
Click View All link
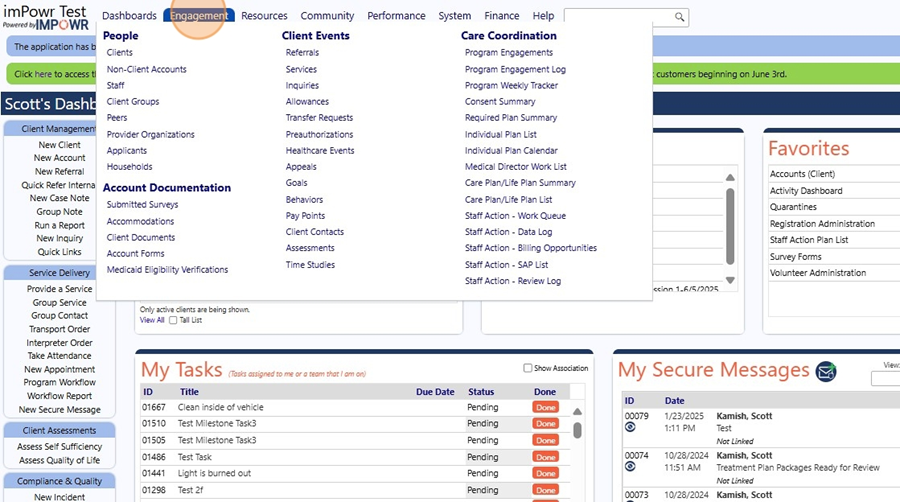point(152,320)
